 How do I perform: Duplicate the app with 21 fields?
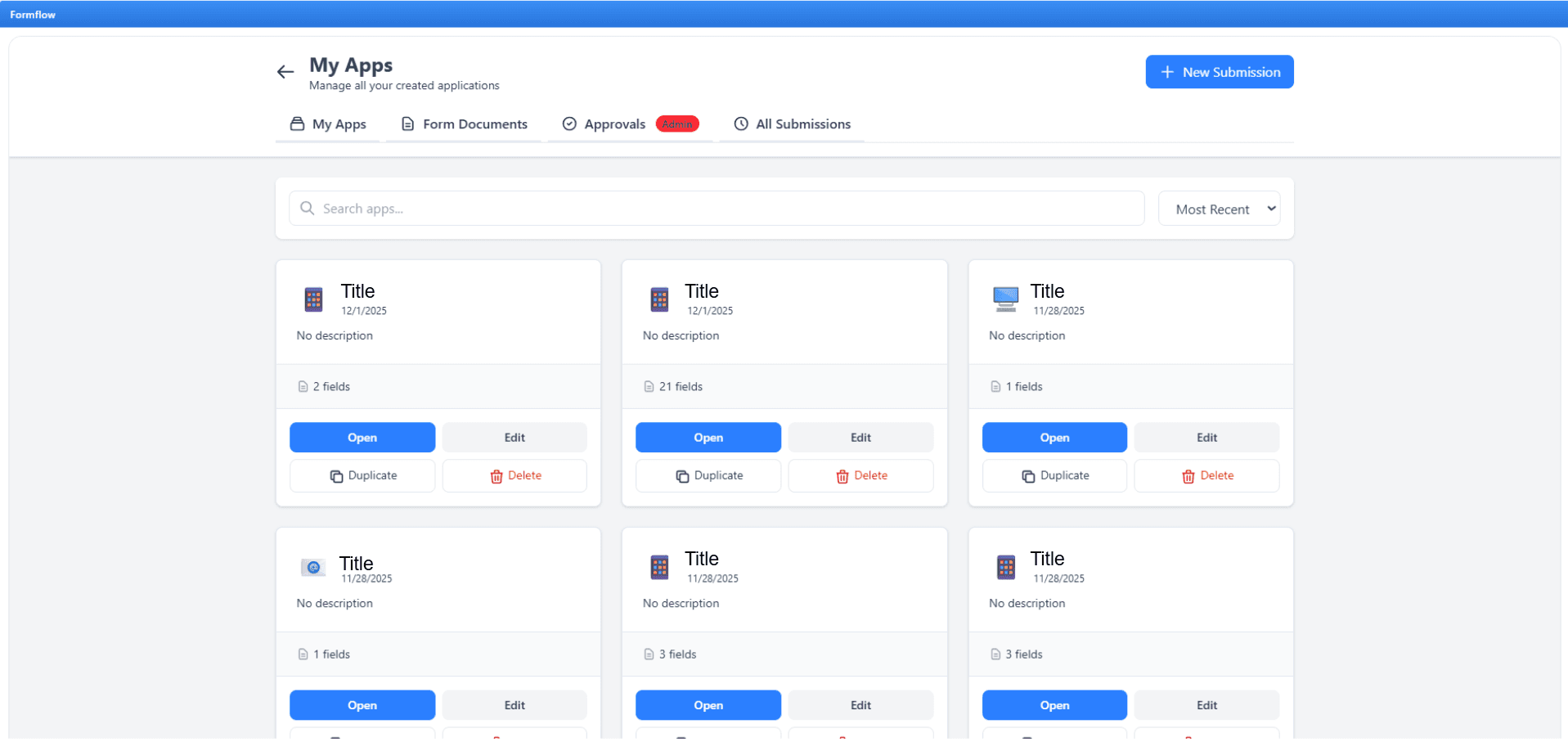(708, 476)
